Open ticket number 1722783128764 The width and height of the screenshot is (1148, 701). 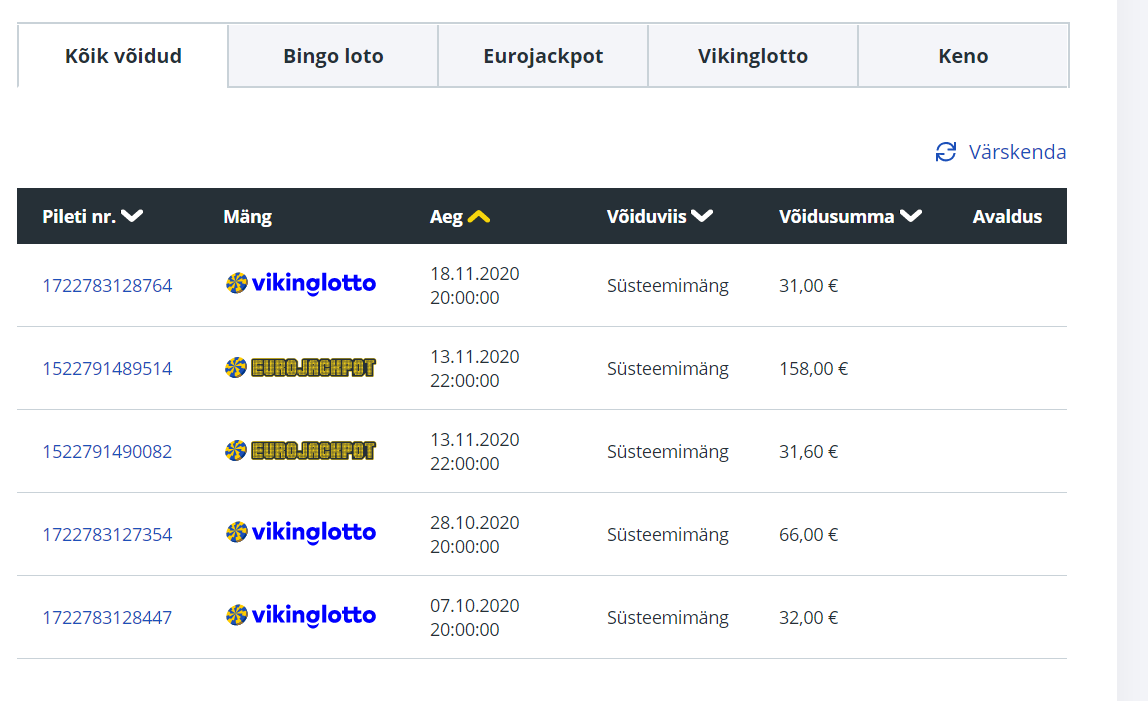pos(107,286)
